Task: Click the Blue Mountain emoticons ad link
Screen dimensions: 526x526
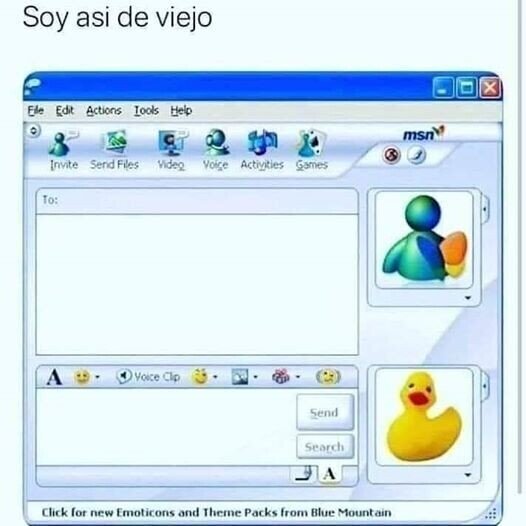Action: (216, 512)
